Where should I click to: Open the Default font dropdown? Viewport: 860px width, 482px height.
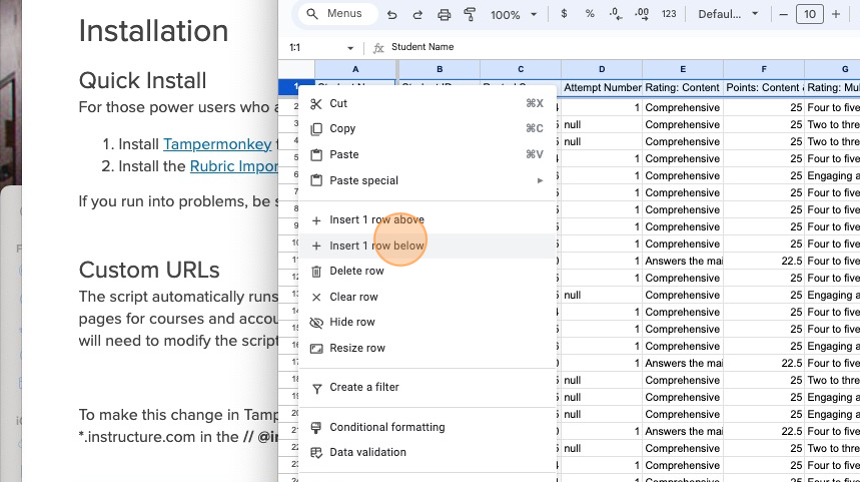726,14
